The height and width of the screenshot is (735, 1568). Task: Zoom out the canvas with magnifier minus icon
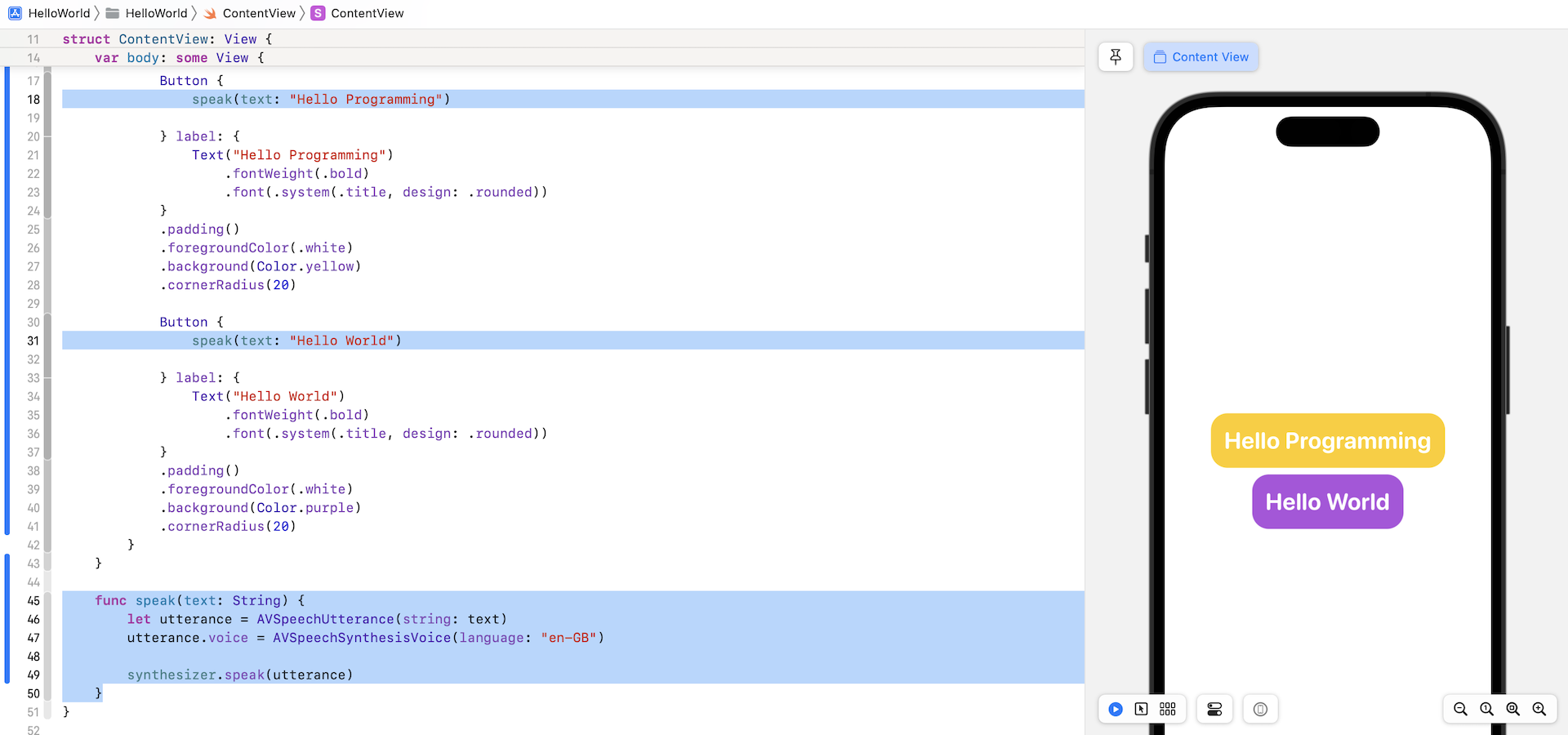[x=1461, y=709]
